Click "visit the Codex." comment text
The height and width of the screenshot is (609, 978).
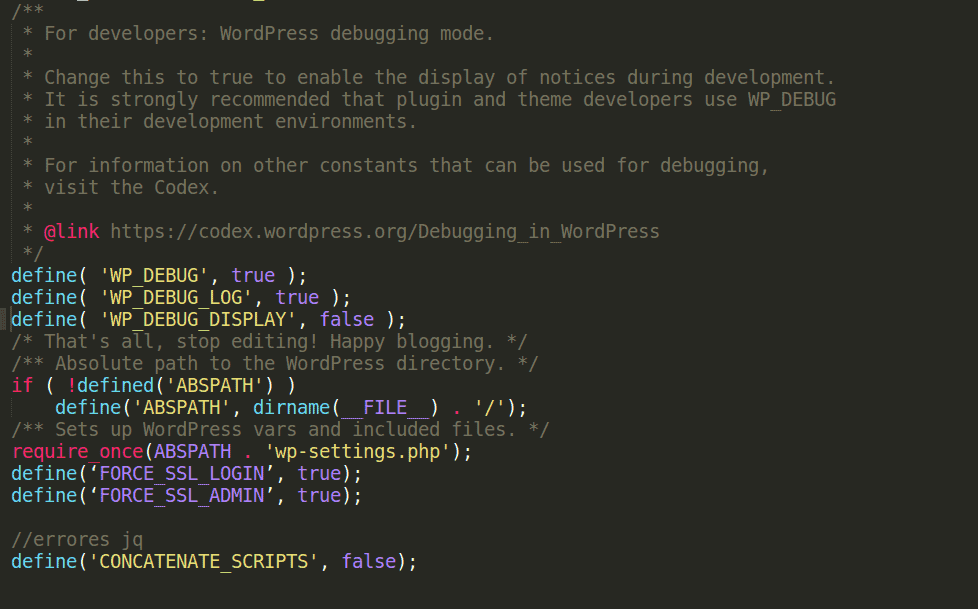pos(131,188)
